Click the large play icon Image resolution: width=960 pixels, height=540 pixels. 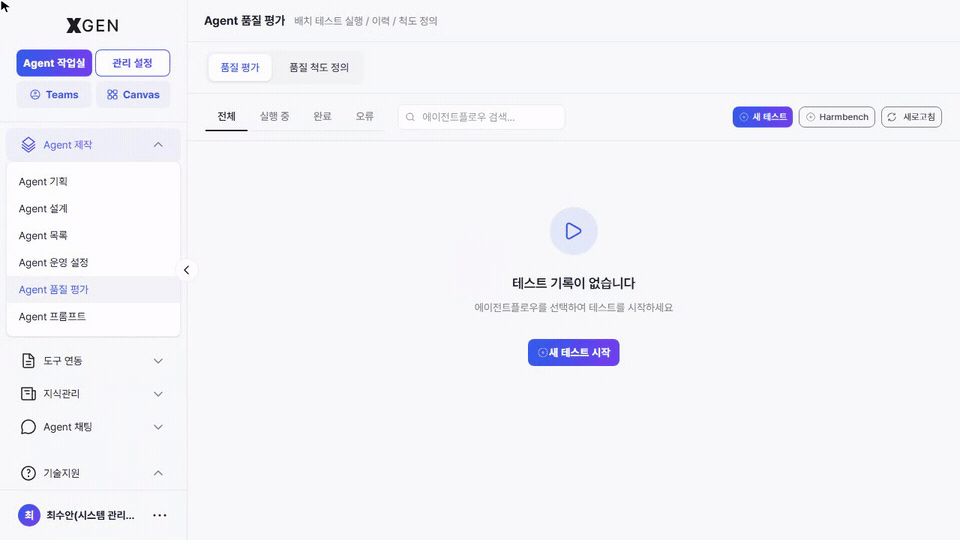click(574, 231)
